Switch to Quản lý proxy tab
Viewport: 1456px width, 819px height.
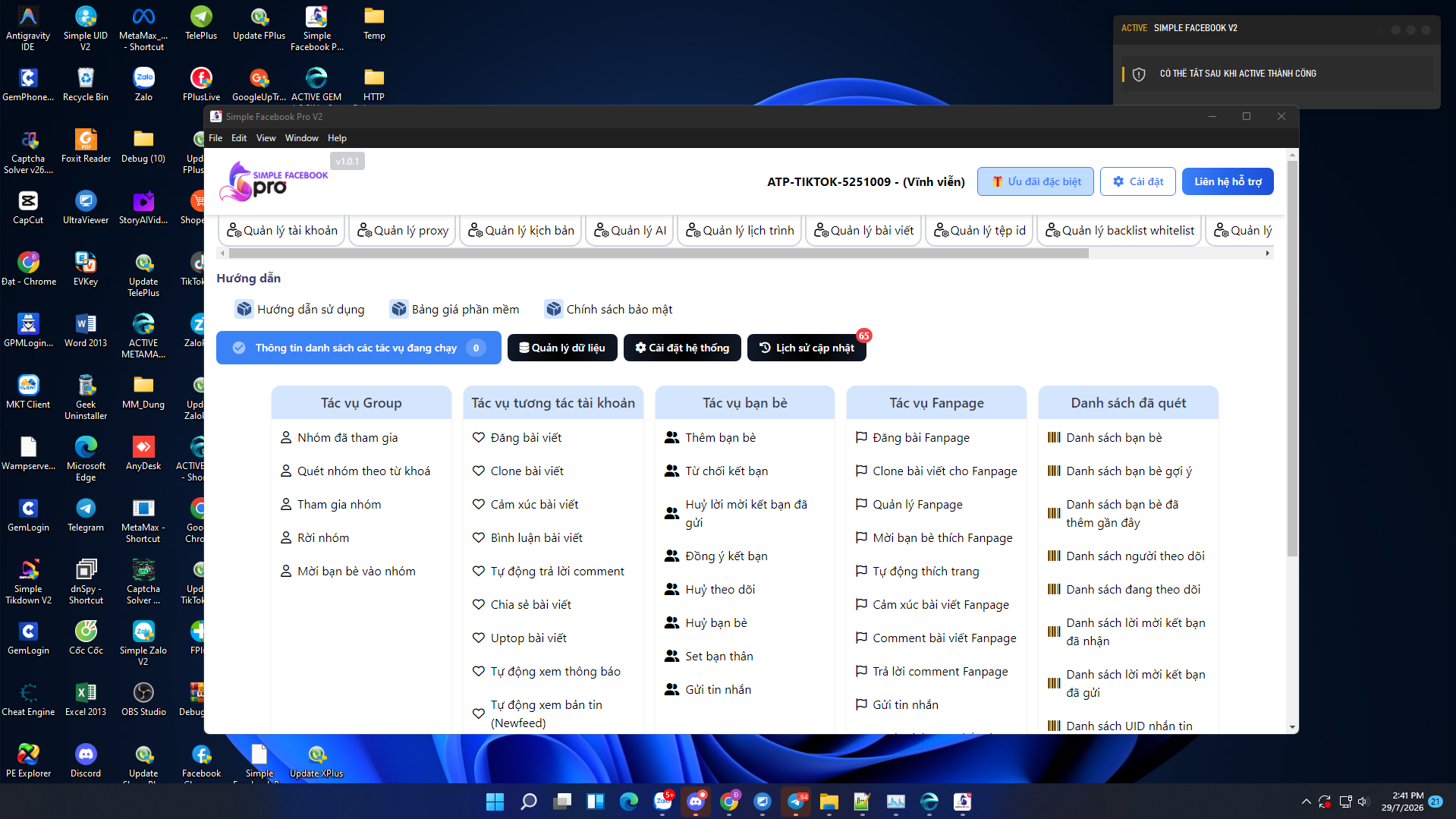click(403, 231)
